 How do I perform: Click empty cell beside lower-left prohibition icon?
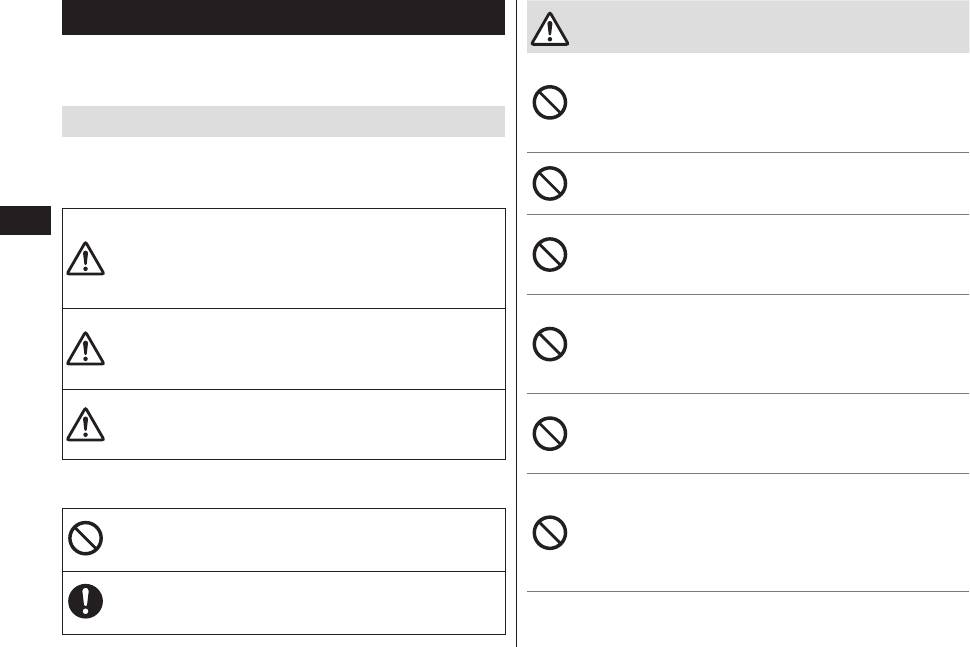[300, 540]
